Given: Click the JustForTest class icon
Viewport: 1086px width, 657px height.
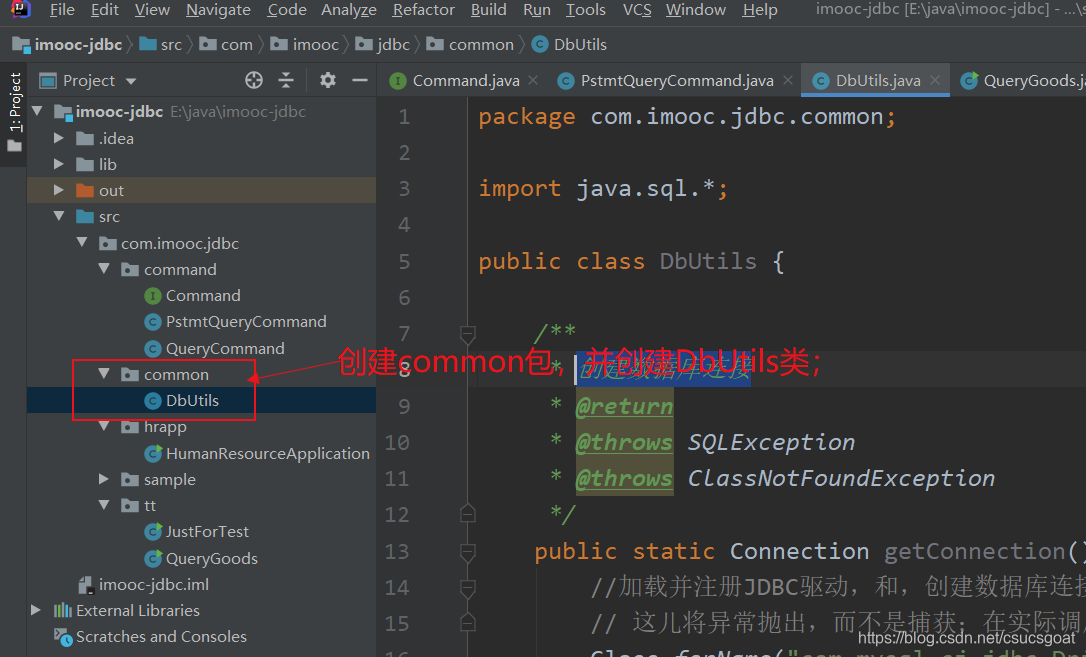Looking at the screenshot, I should click(x=152, y=532).
